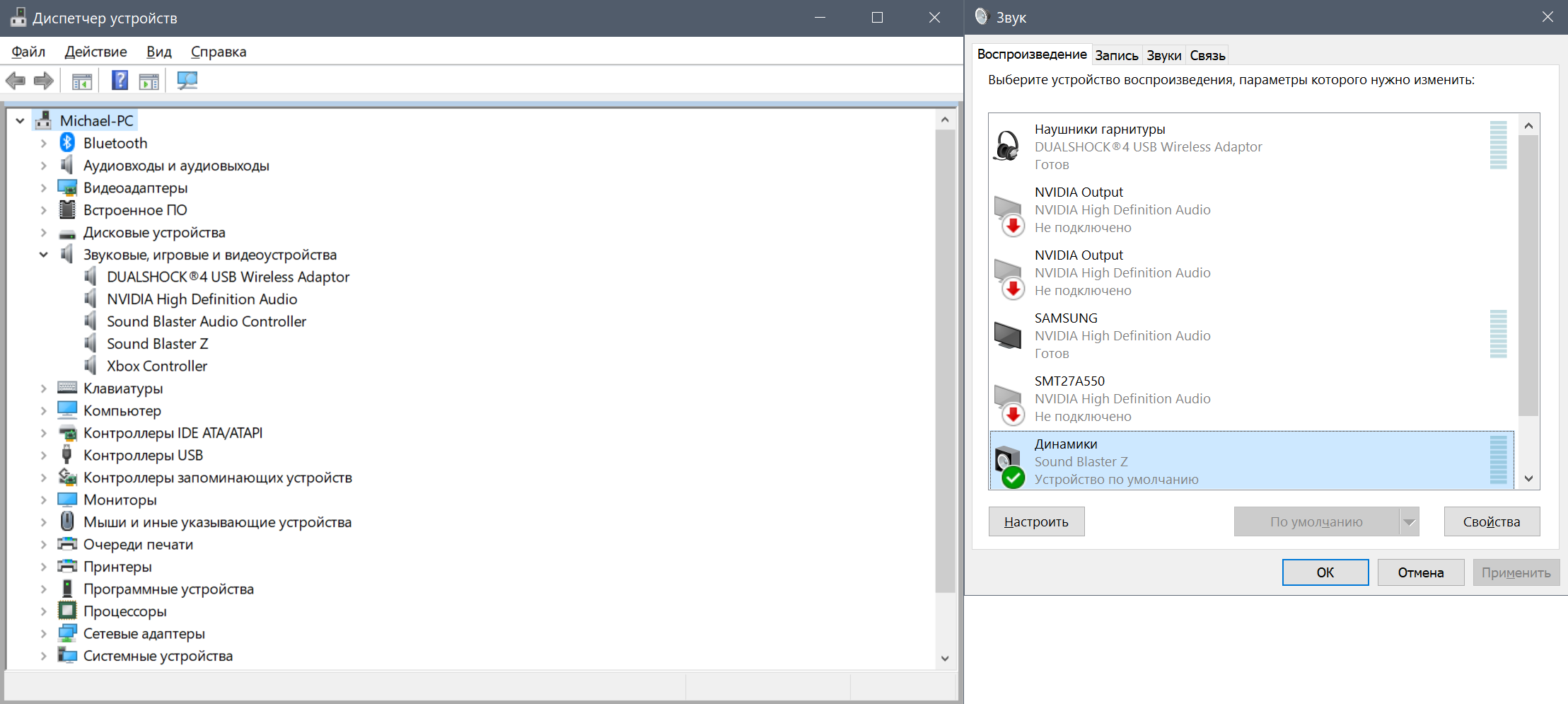Viewport: 1568px width, 704px height.
Task: Confirm the Sound dialog with OK
Action: point(1325,572)
